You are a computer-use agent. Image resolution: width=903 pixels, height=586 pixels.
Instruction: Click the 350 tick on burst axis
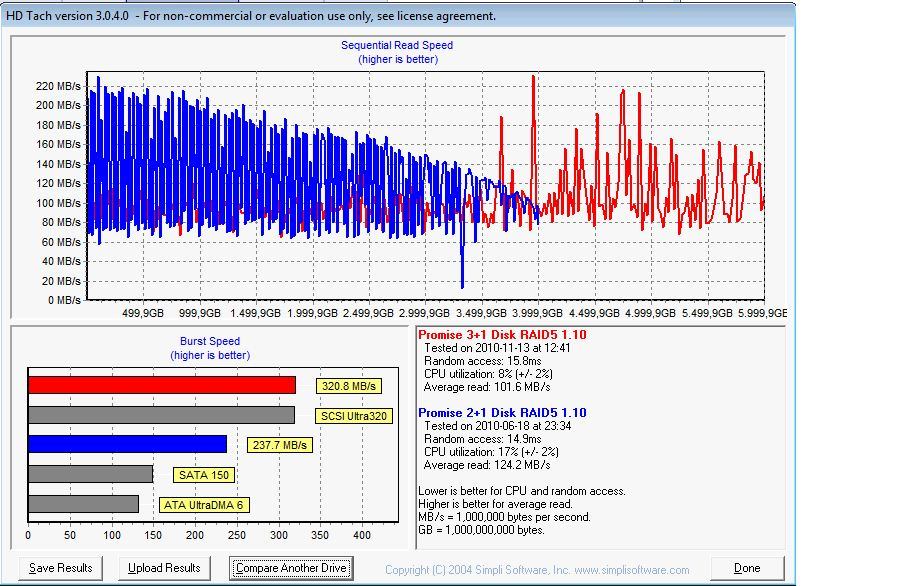(x=320, y=535)
